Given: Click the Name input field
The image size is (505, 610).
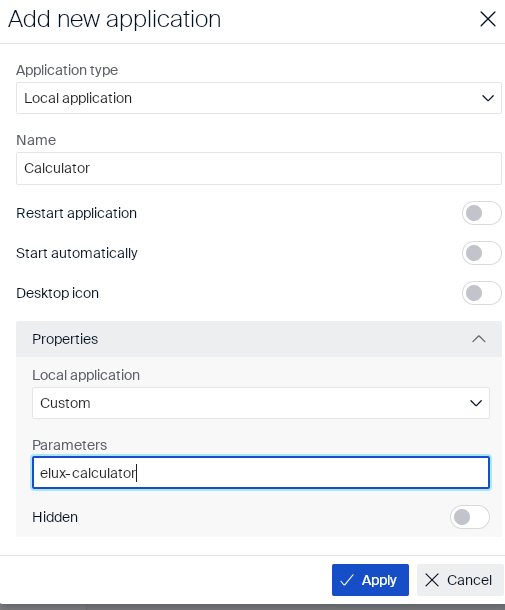Looking at the screenshot, I should click(x=259, y=168).
